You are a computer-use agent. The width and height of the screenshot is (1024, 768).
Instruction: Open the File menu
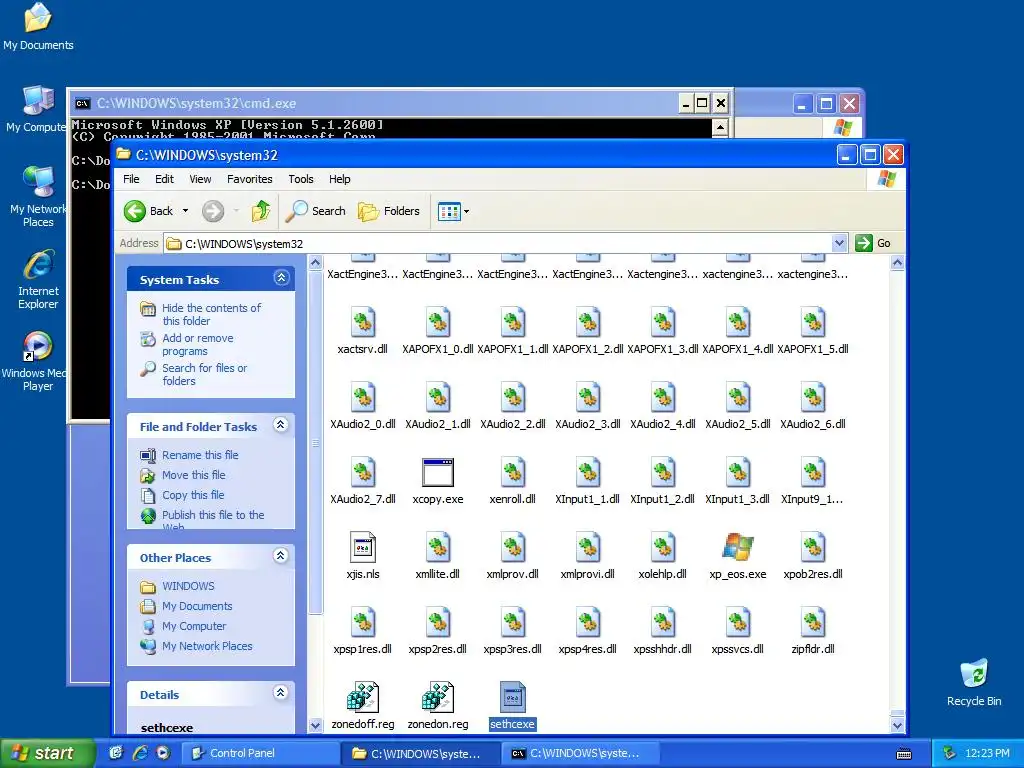(131, 179)
